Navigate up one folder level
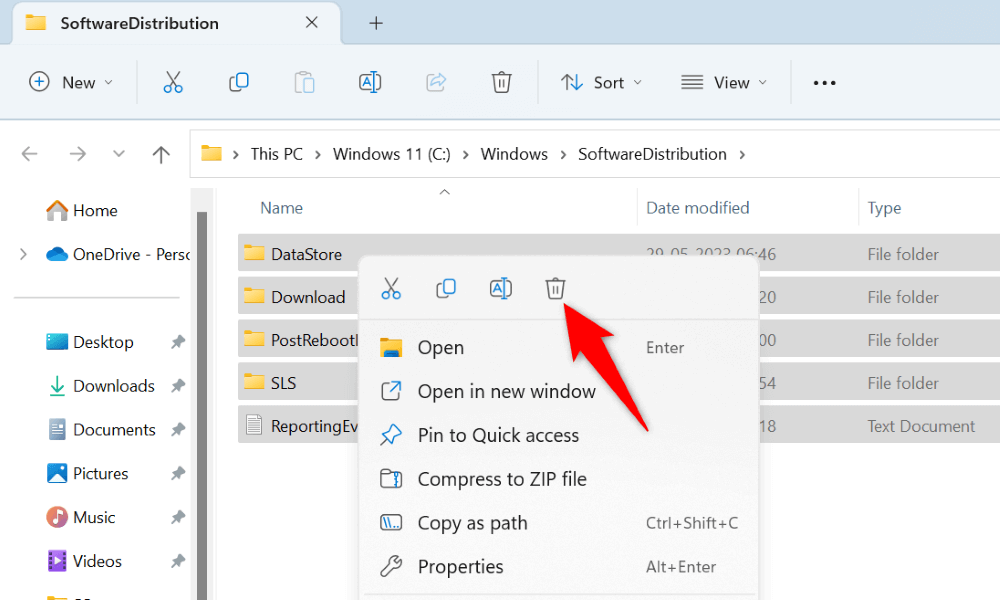The width and height of the screenshot is (1000, 600). click(161, 154)
